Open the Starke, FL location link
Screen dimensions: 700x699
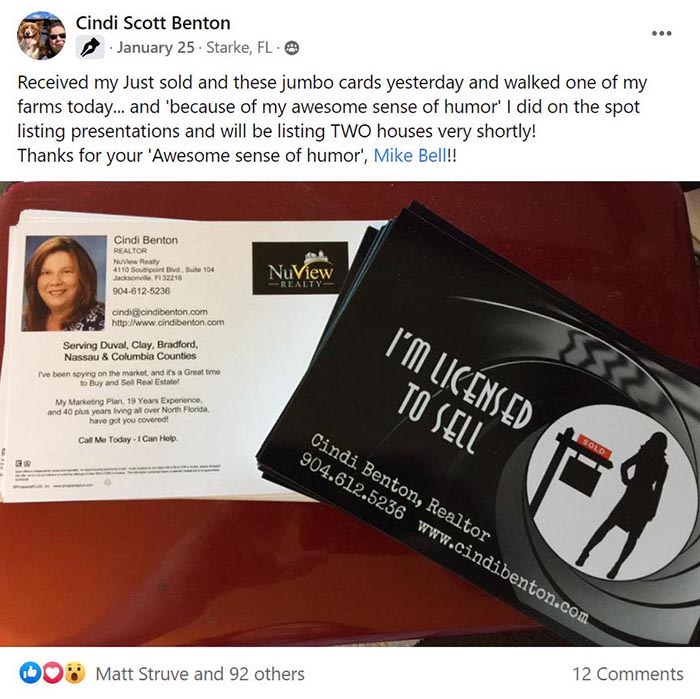(239, 47)
